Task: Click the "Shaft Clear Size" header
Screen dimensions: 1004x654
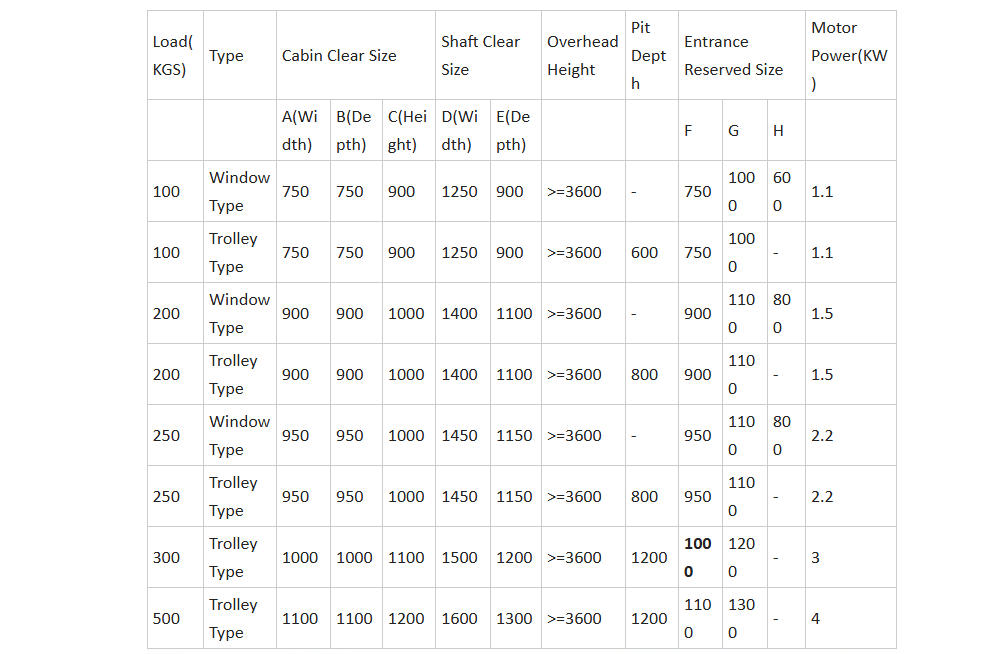Action: pyautogui.click(x=481, y=56)
